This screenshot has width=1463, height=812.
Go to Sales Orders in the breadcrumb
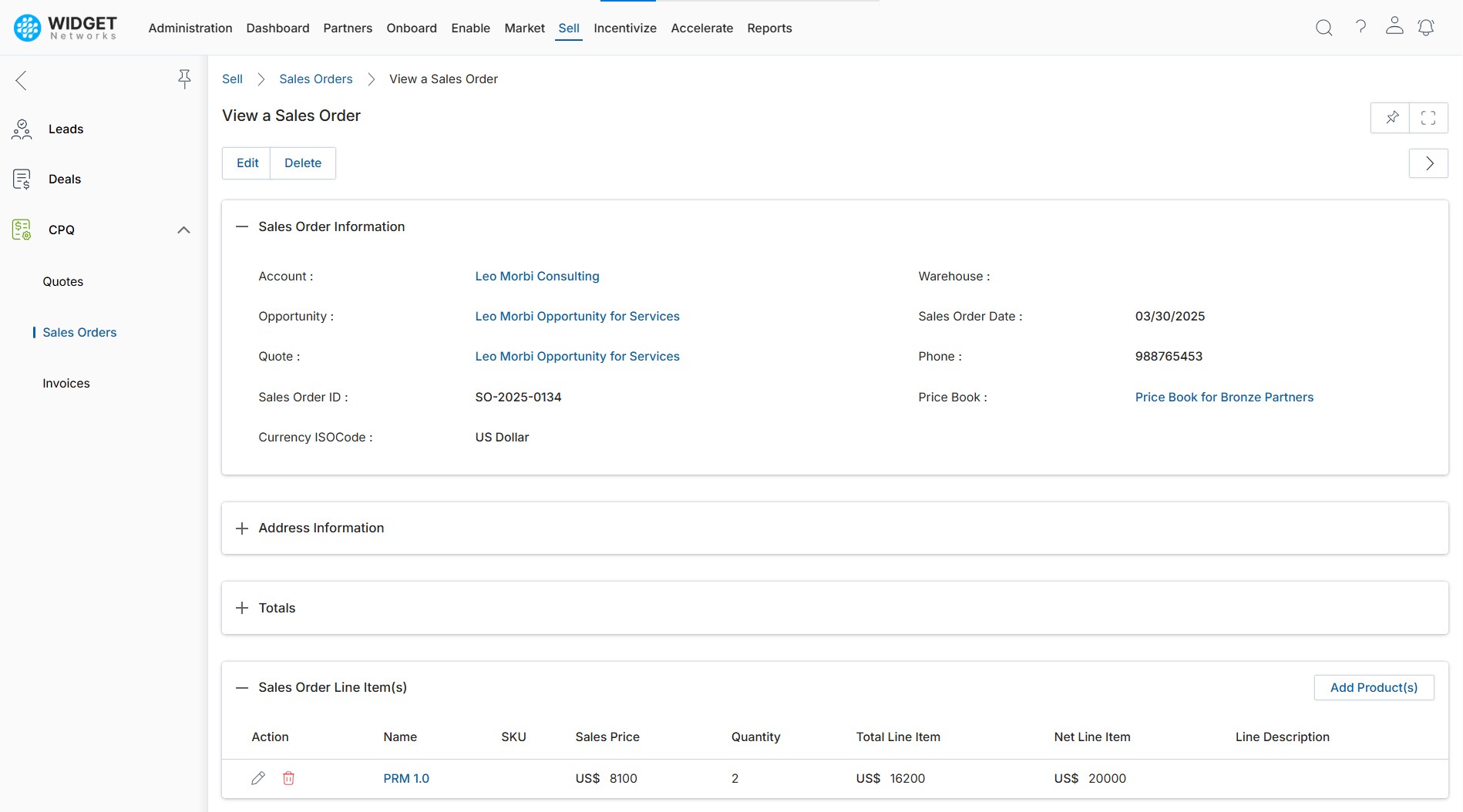(x=315, y=79)
